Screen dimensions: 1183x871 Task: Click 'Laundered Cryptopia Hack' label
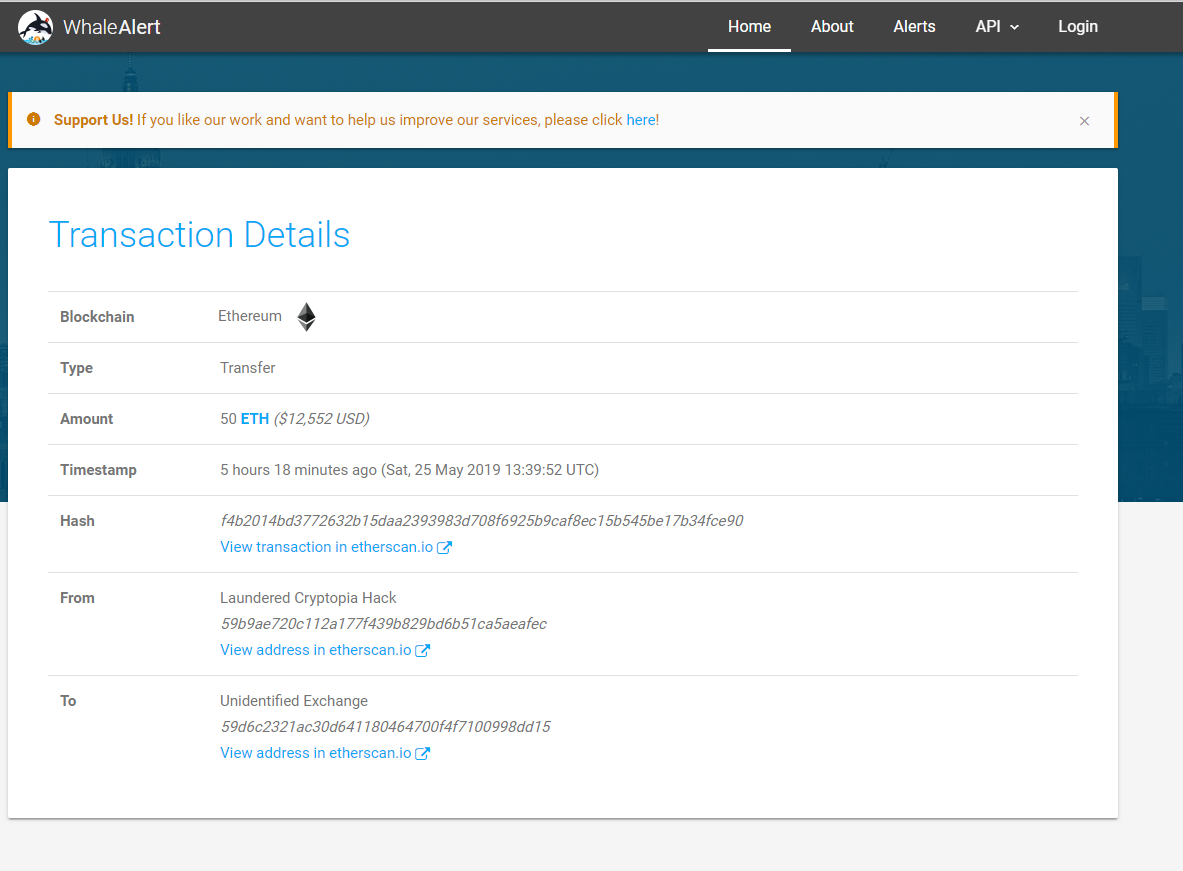(x=308, y=598)
